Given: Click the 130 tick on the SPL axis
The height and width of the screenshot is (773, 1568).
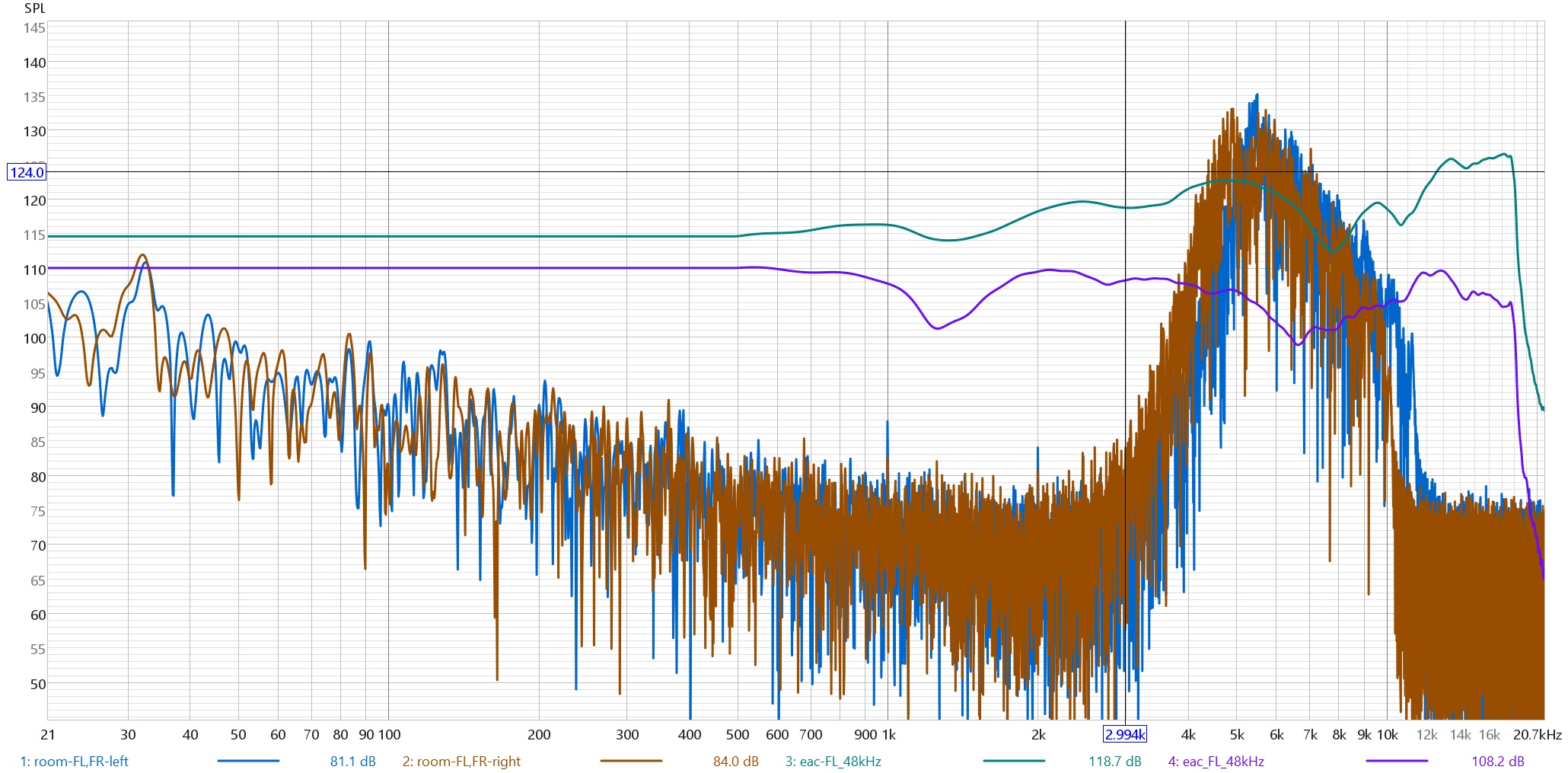Looking at the screenshot, I should click(34, 131).
